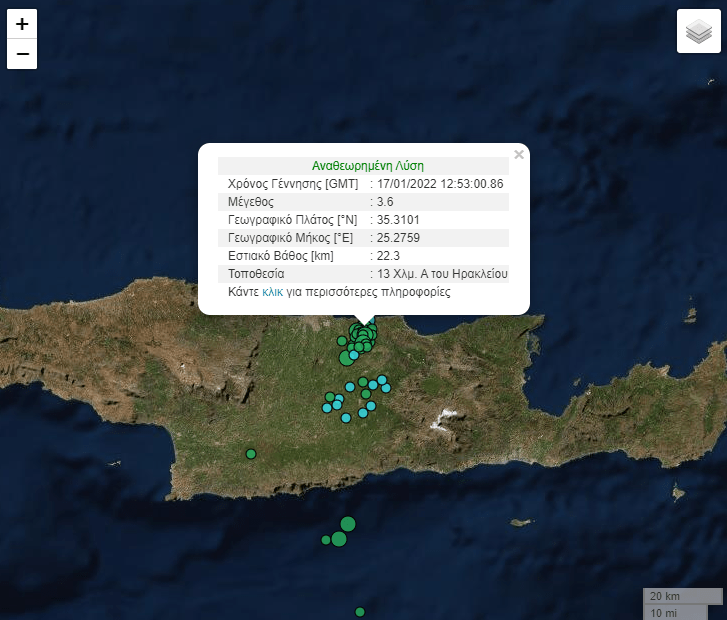727x620 pixels.
Task: Click the largest green marker below Heraklion cluster
Action: click(x=346, y=358)
